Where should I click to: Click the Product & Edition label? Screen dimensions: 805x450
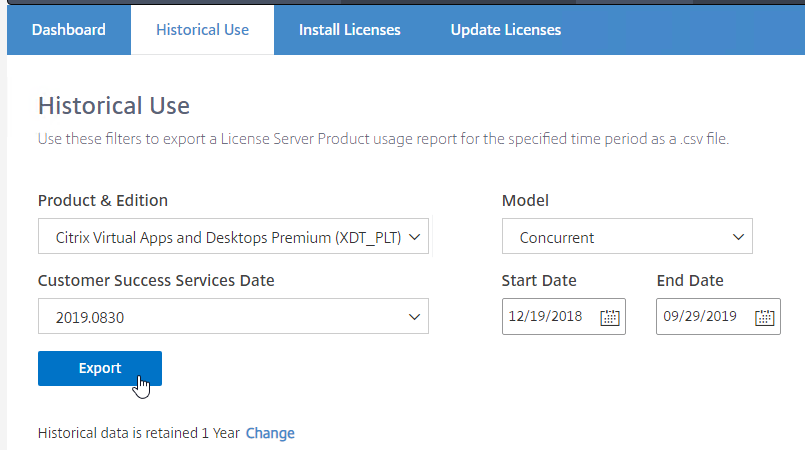(103, 200)
